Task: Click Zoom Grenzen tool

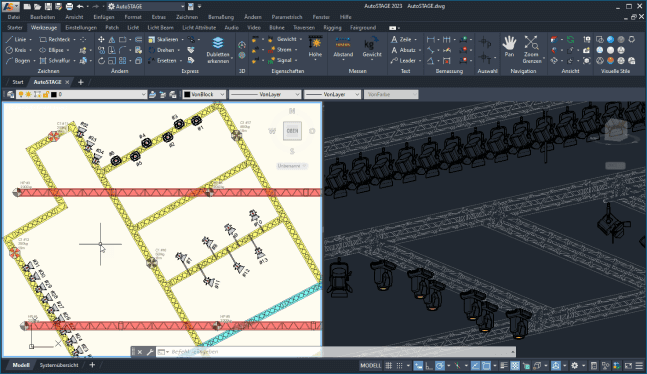Action: (x=531, y=50)
